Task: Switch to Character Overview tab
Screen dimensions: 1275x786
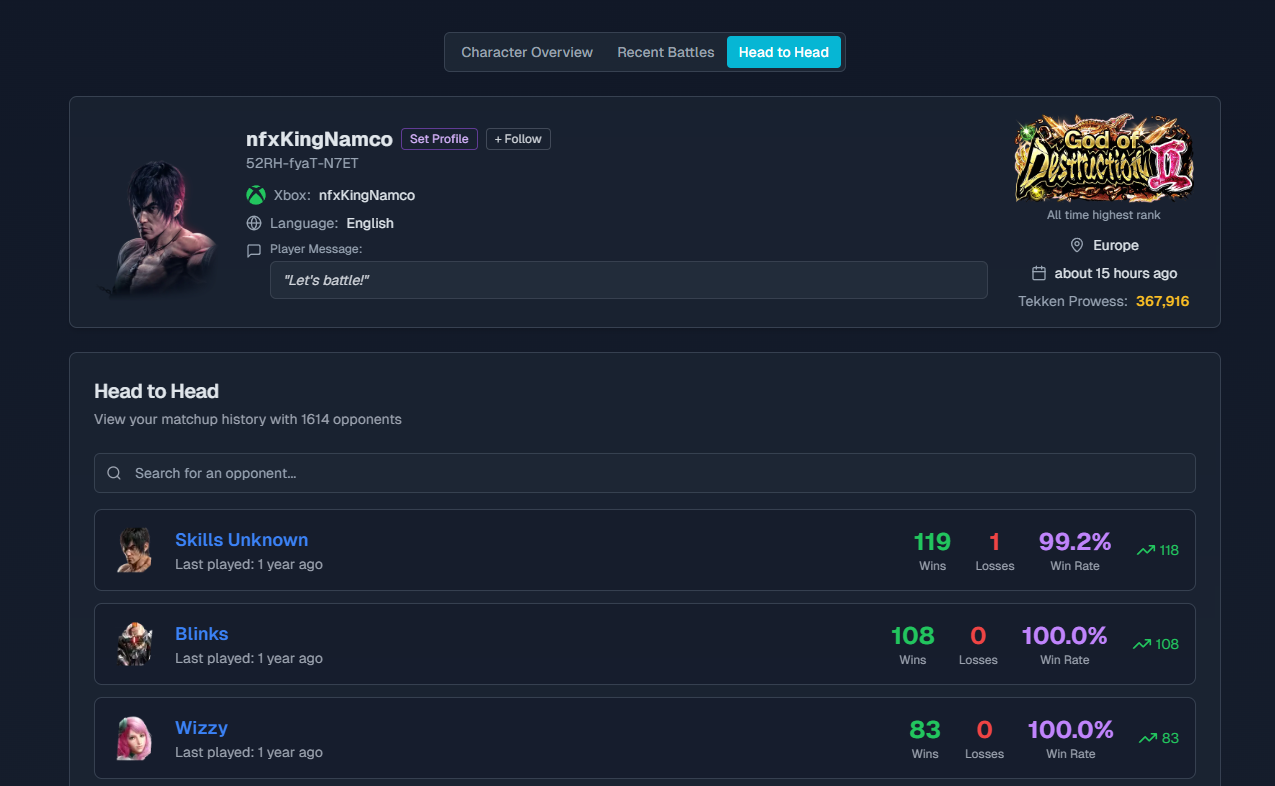Action: [x=527, y=52]
